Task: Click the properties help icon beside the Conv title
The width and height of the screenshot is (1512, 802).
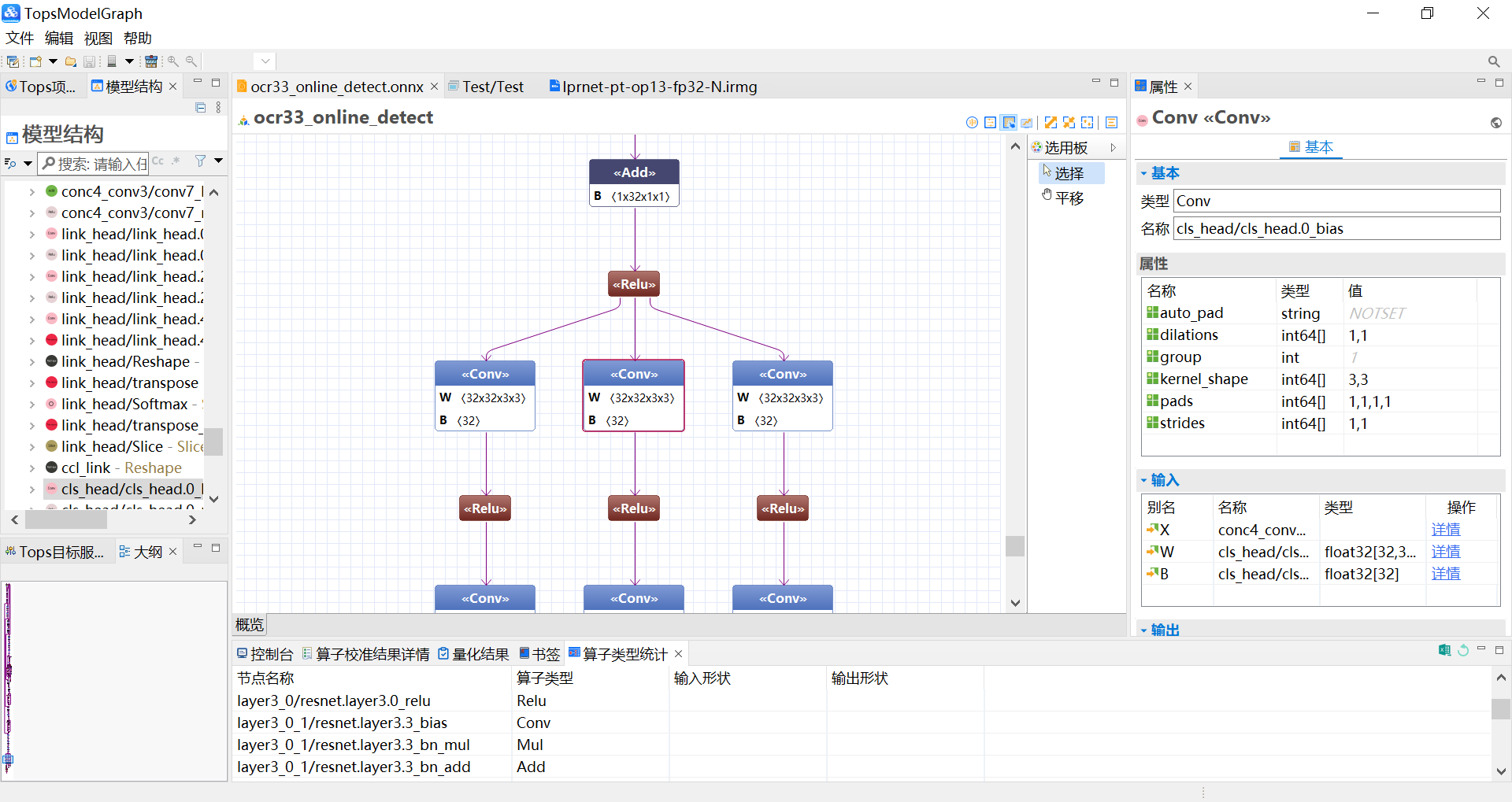Action: 1496,123
